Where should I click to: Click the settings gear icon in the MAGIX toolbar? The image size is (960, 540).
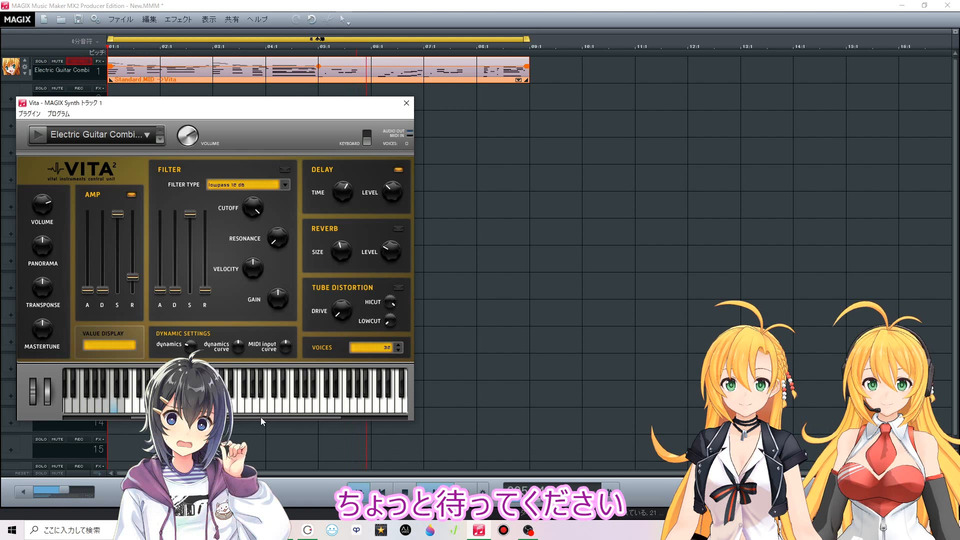tap(96, 20)
